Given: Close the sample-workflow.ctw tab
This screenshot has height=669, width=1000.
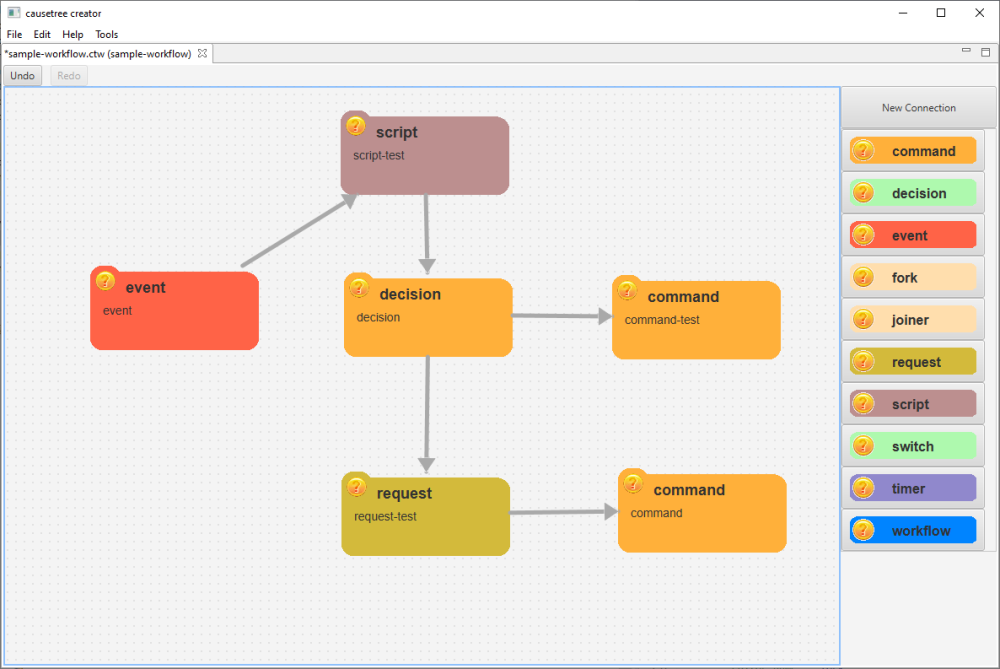Looking at the screenshot, I should [202, 54].
